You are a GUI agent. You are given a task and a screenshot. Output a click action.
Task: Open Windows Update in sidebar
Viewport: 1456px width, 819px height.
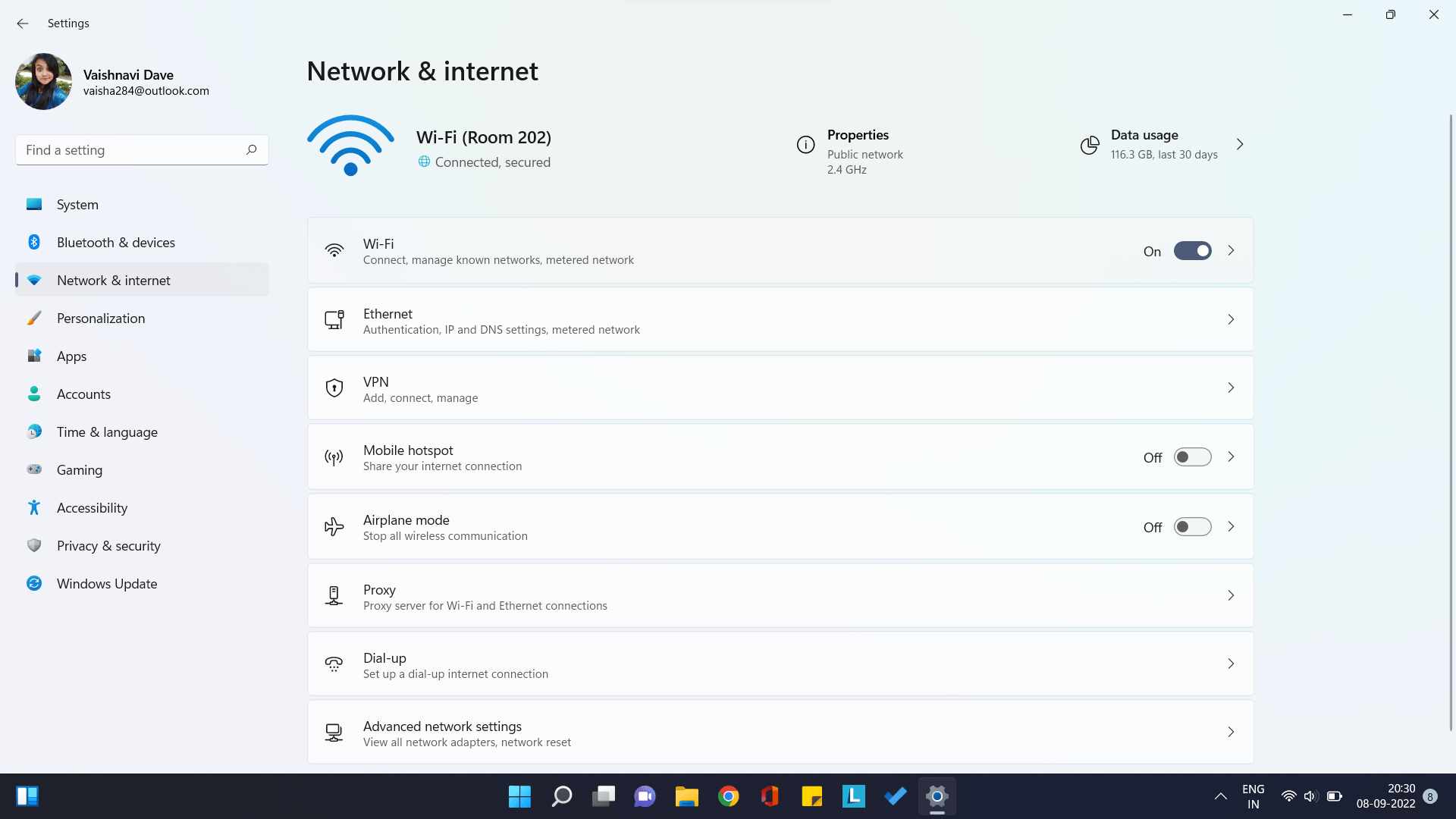[x=107, y=584]
